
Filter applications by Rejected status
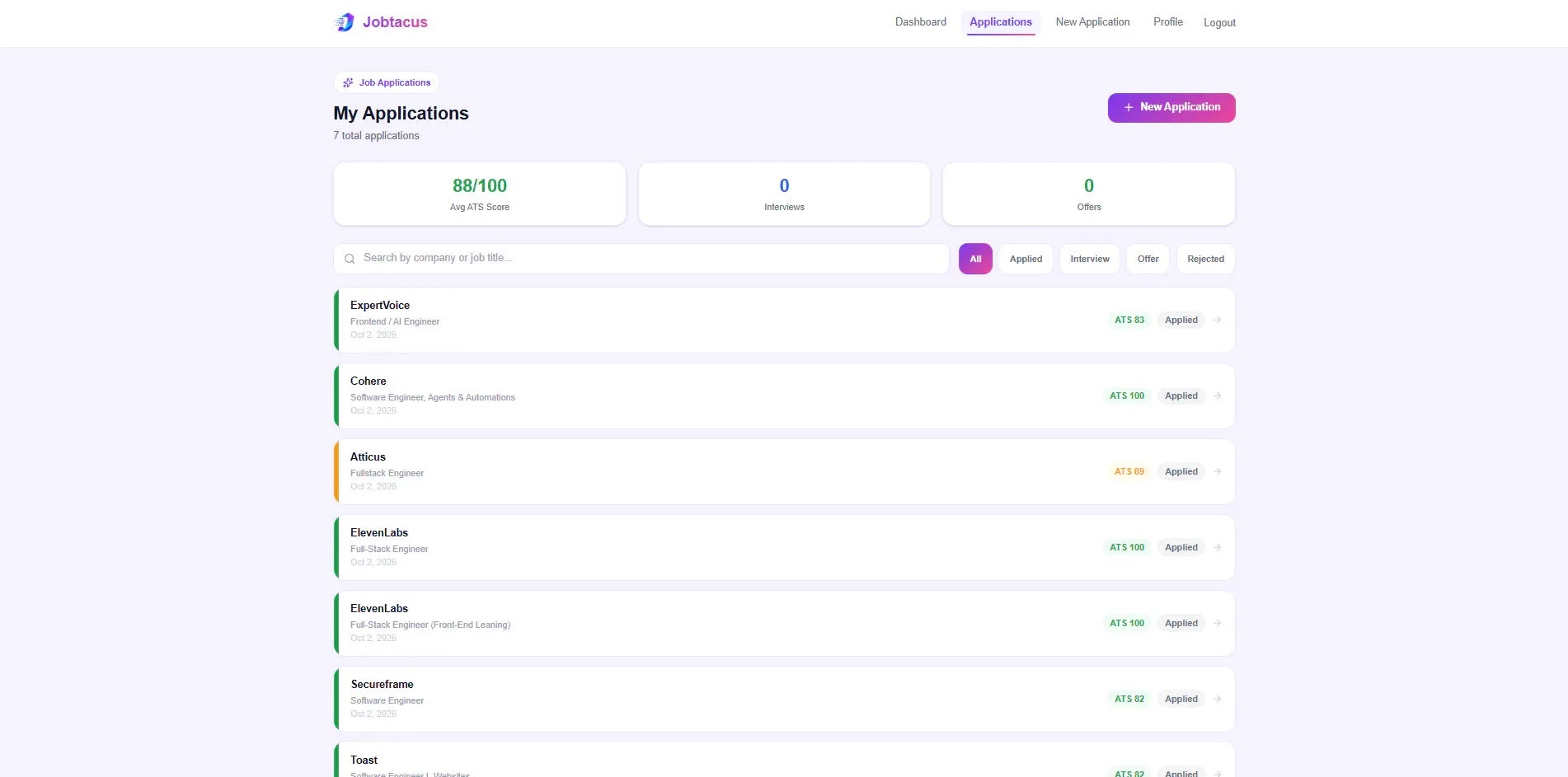tap(1205, 259)
